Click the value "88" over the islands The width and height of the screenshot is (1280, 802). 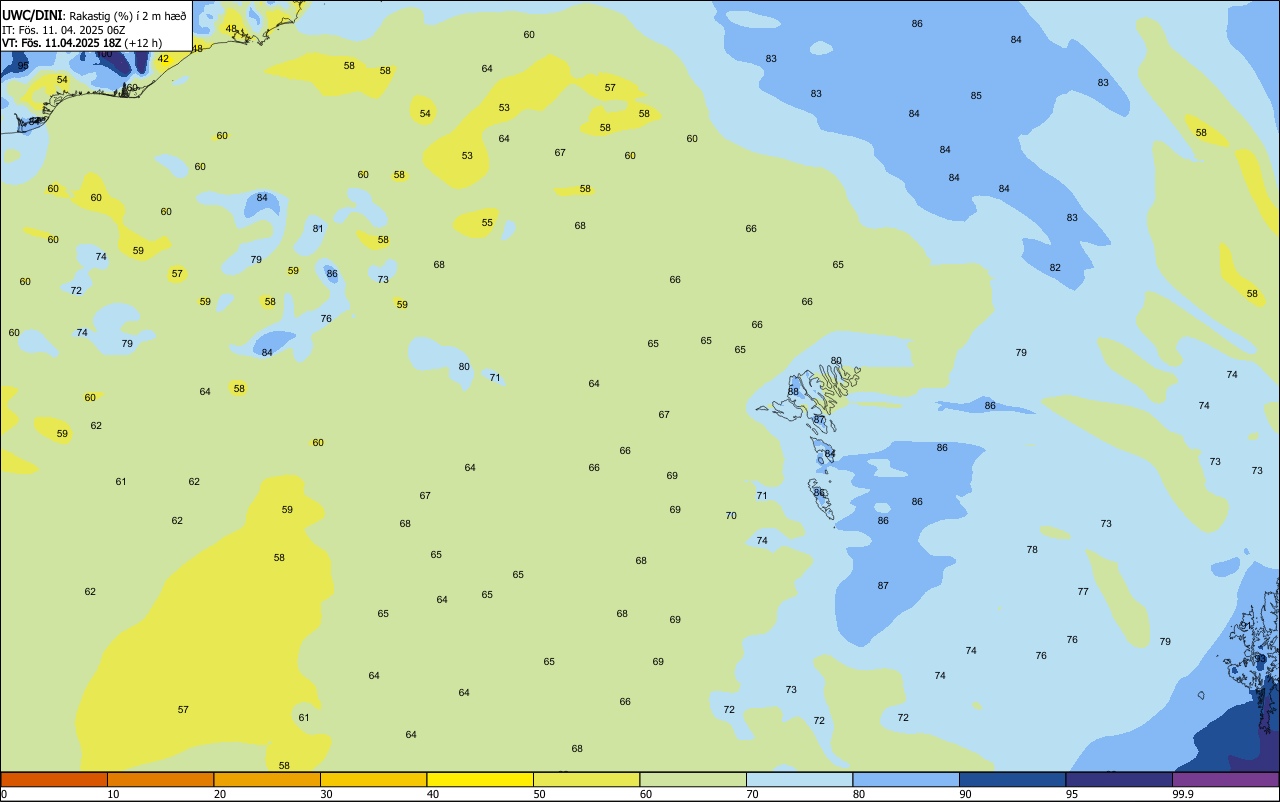coord(793,391)
